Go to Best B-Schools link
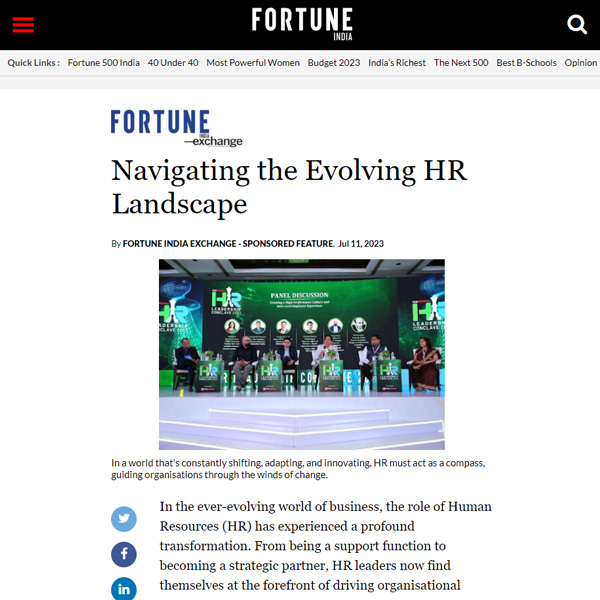 (526, 62)
